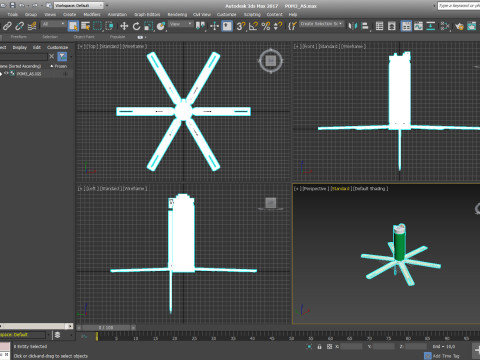The image size is (480, 360).
Task: Open the Schematic View icon
Action: click(431, 26)
